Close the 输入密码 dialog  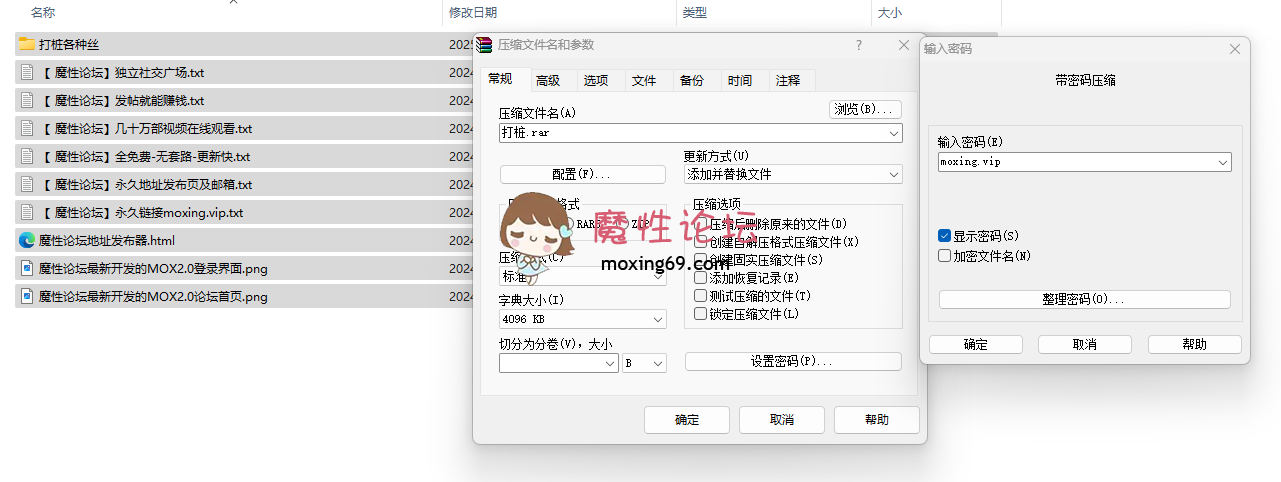coord(1235,48)
